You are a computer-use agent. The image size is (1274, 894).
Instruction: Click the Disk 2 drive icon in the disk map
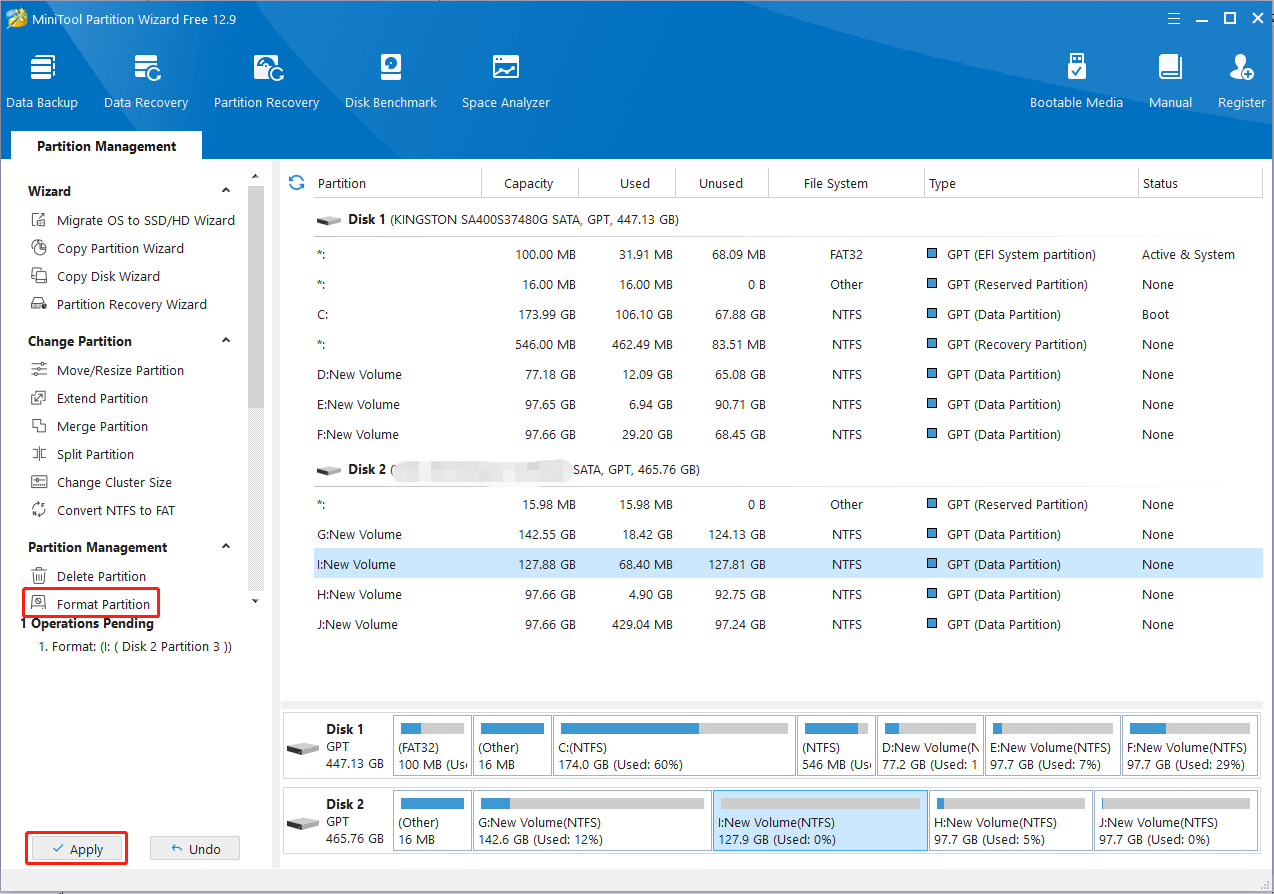(302, 824)
